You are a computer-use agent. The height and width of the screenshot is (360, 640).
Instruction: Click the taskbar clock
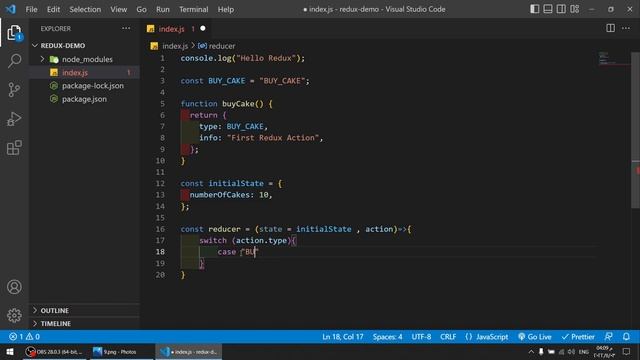tap(604, 351)
